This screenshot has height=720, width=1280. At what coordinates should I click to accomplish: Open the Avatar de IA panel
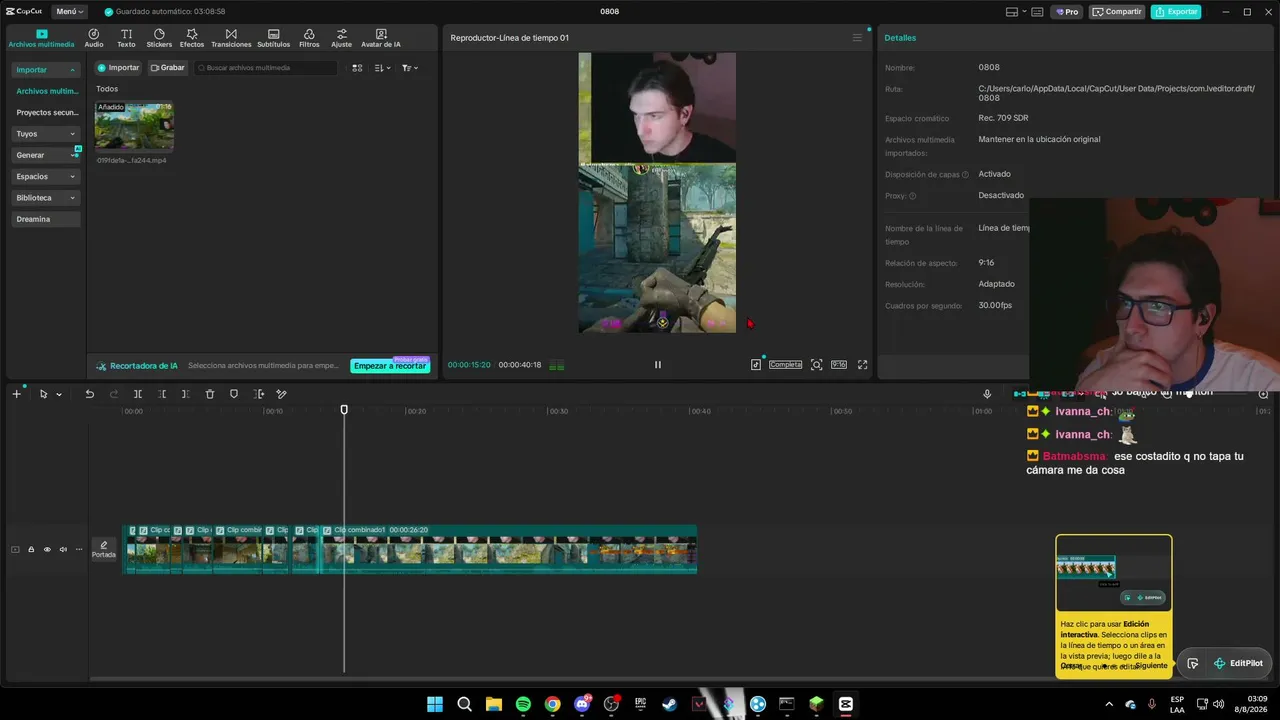[381, 38]
